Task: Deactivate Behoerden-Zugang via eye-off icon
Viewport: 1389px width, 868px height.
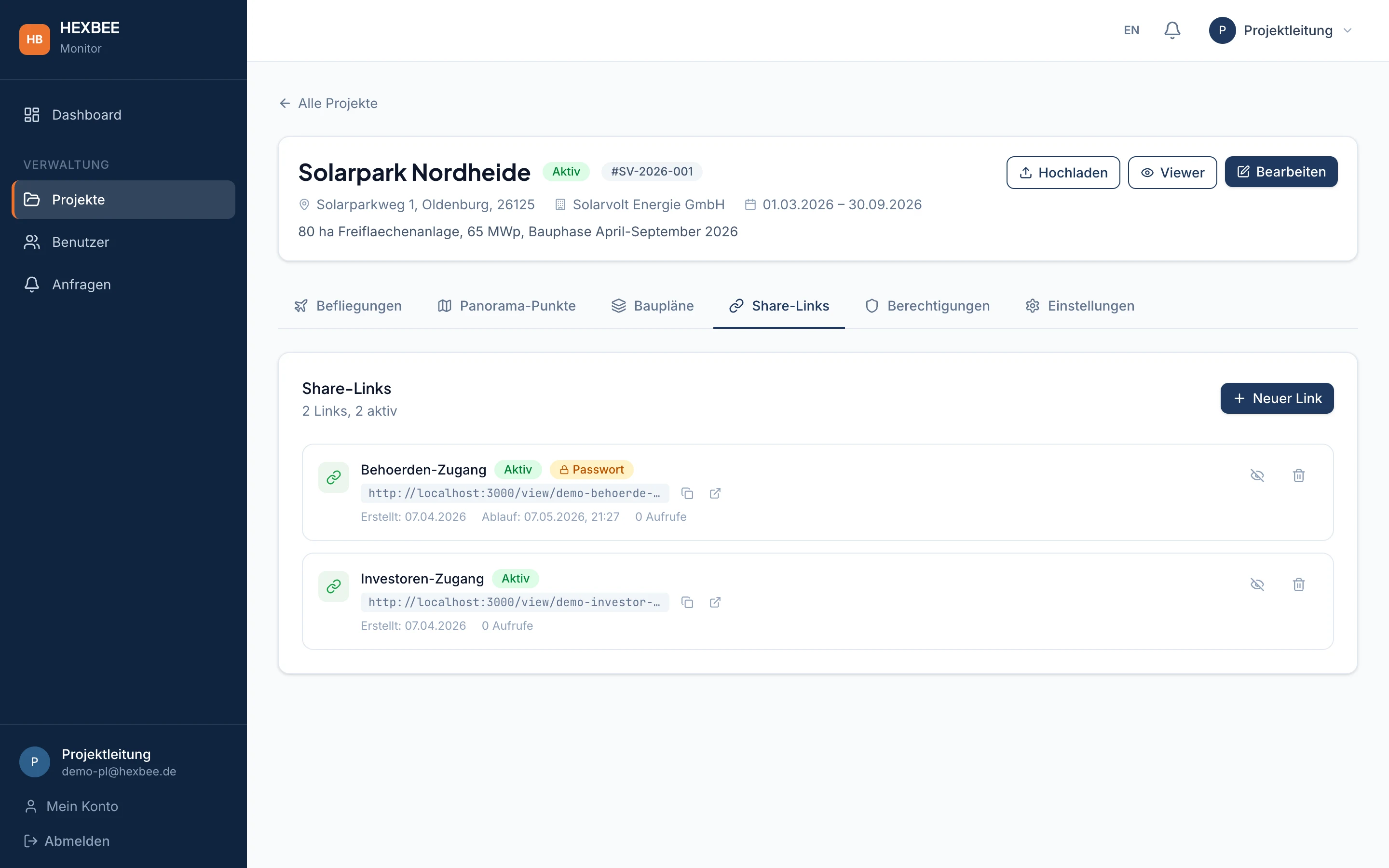Action: click(x=1257, y=475)
